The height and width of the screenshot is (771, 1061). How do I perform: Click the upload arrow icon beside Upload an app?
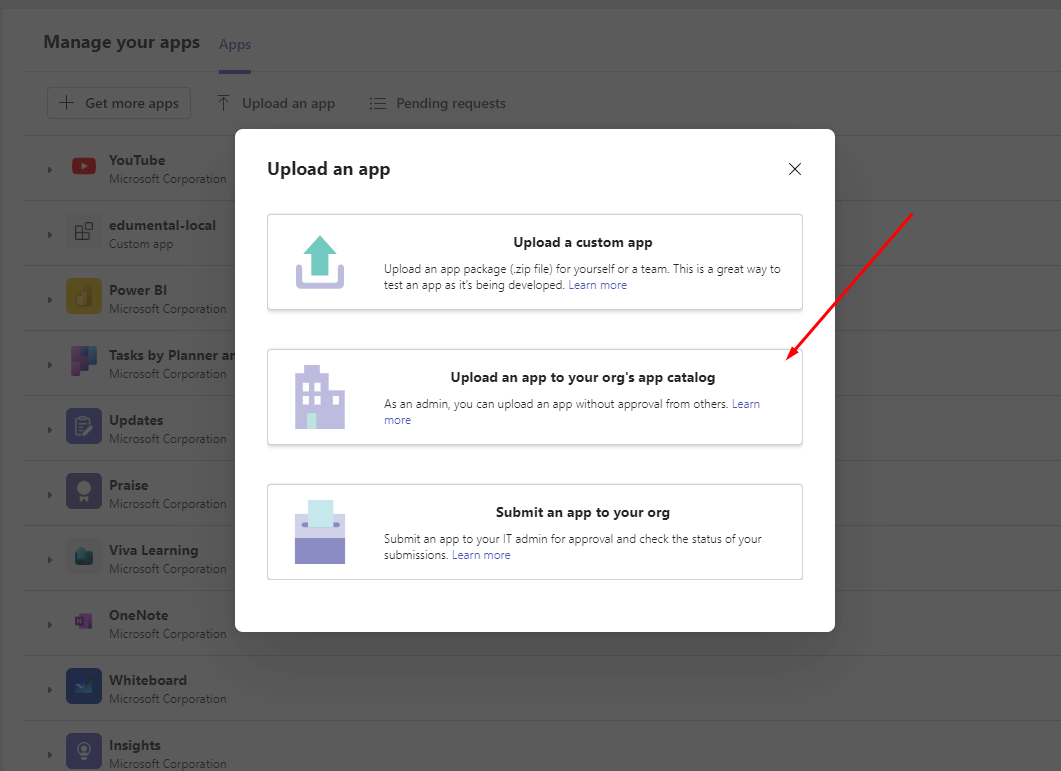point(223,103)
